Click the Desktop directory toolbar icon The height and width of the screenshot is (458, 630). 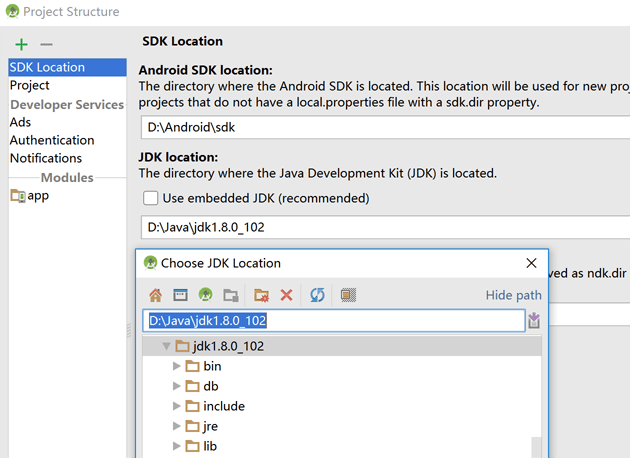180,295
